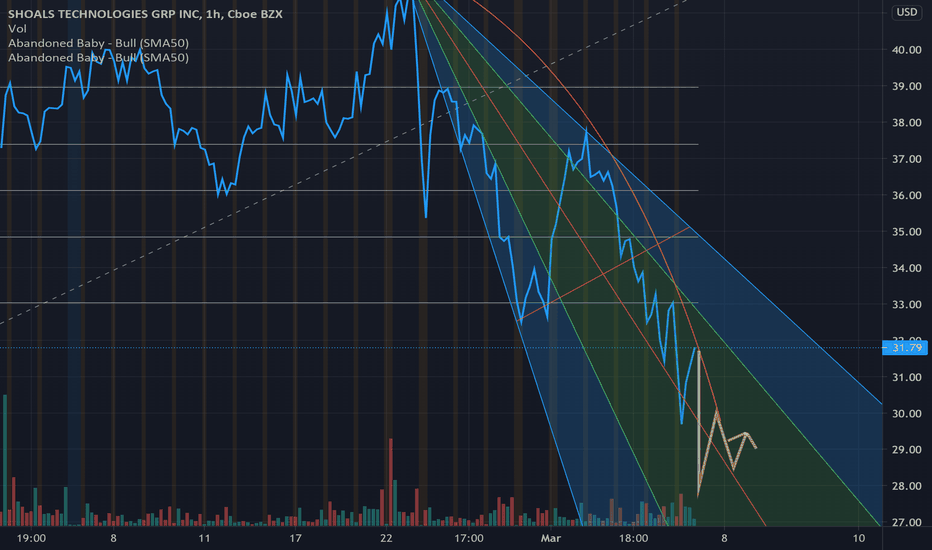Click the 35.00 price axis label
Screen dimensions: 932x550
906,232
